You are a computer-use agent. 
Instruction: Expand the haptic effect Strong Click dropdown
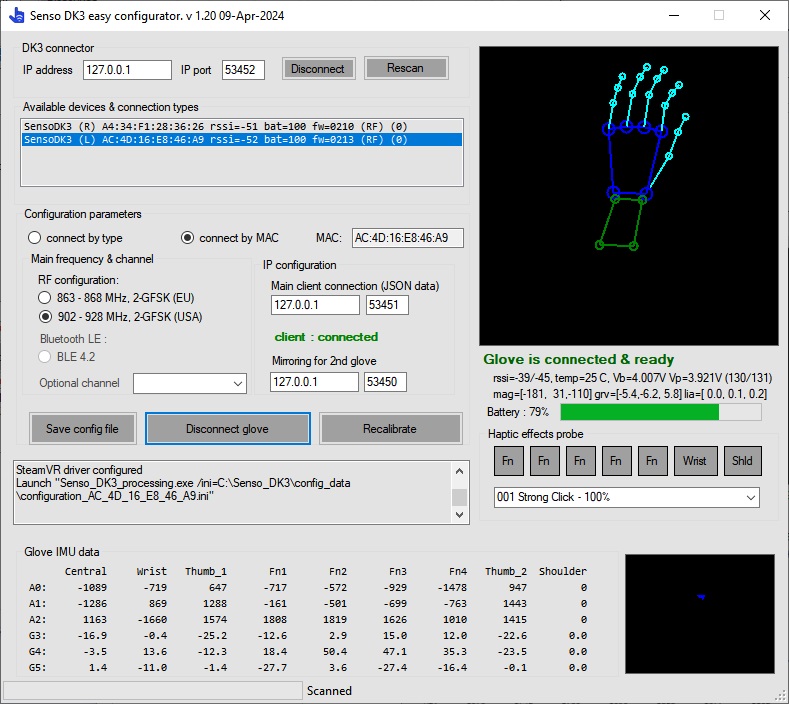coord(626,497)
